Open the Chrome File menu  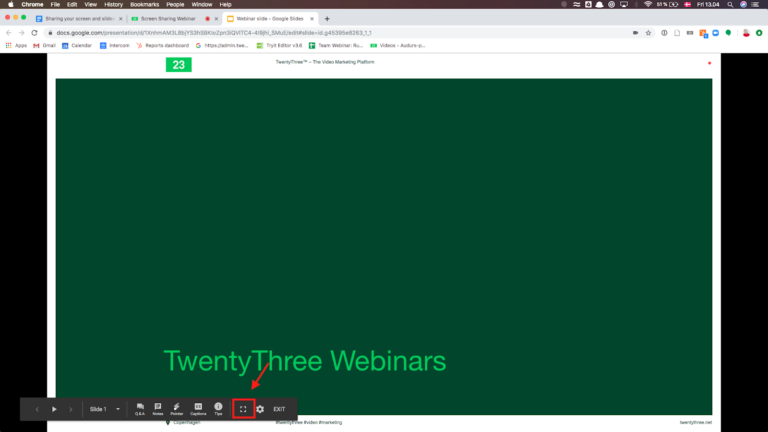(x=55, y=4)
